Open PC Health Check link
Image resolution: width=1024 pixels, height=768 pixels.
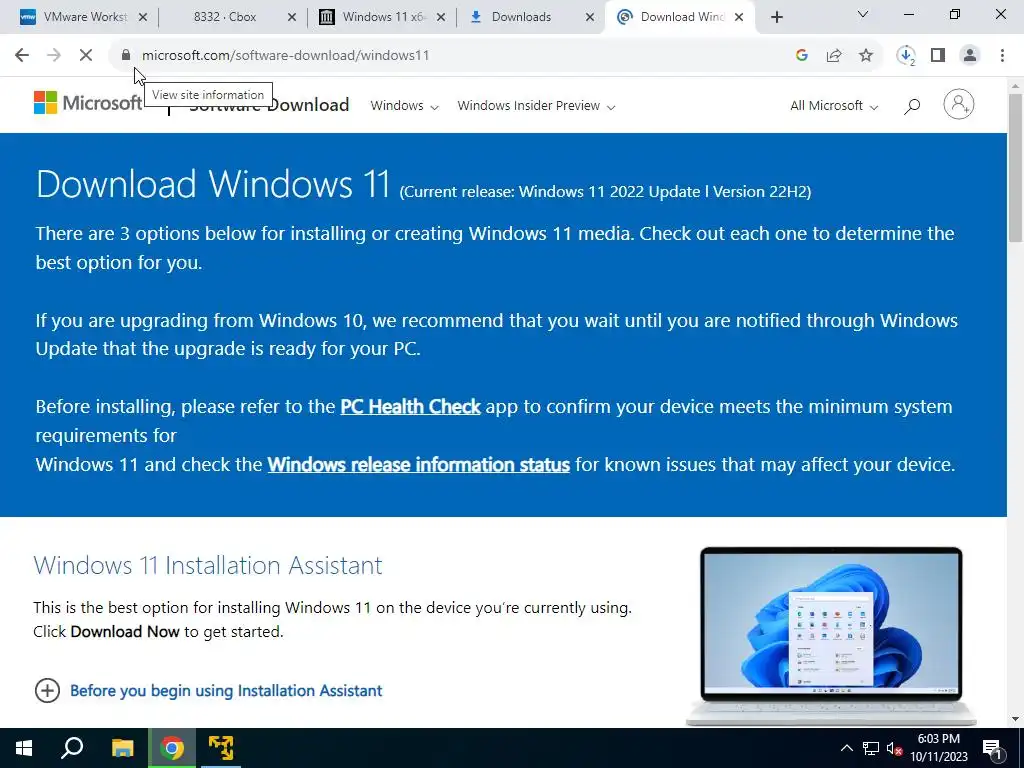410,406
